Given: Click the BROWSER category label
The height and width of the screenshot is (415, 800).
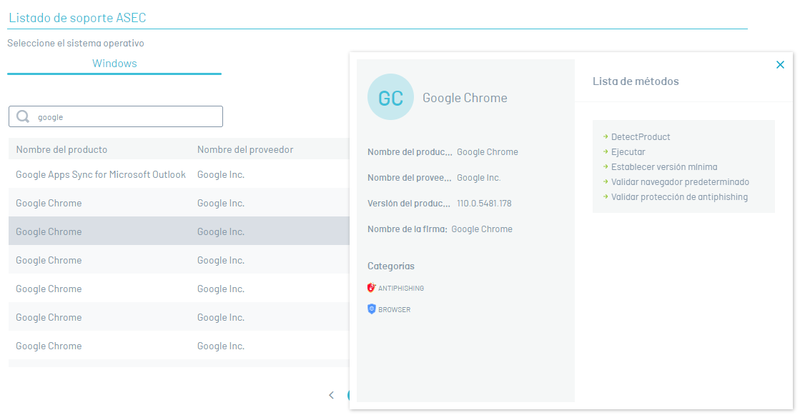Looking at the screenshot, I should tap(394, 309).
